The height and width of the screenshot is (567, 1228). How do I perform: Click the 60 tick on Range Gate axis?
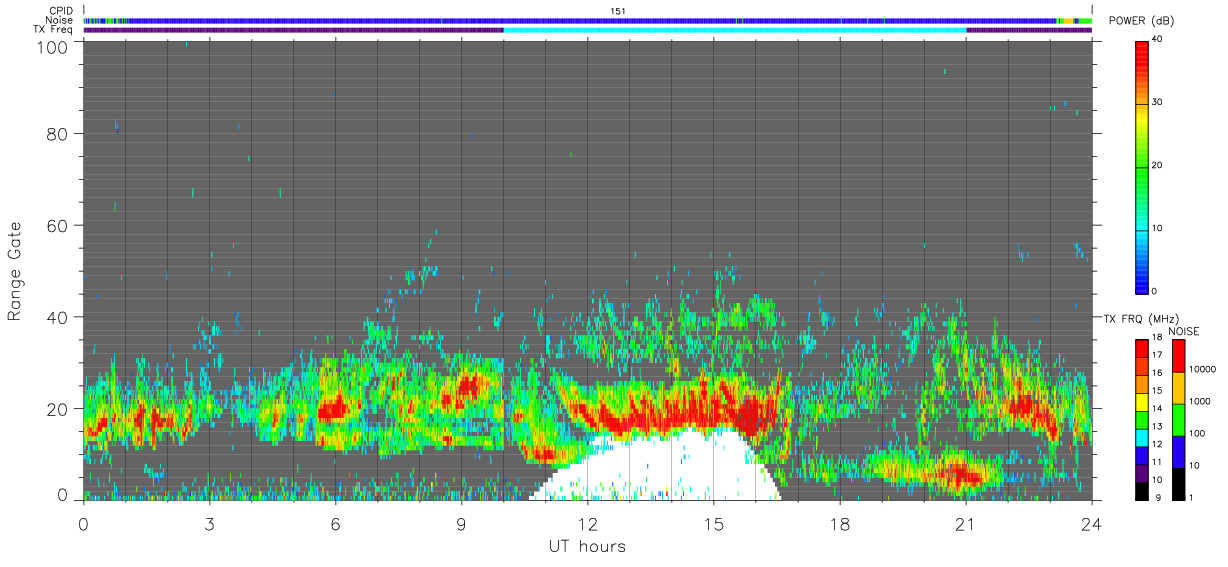pyautogui.click(x=58, y=225)
